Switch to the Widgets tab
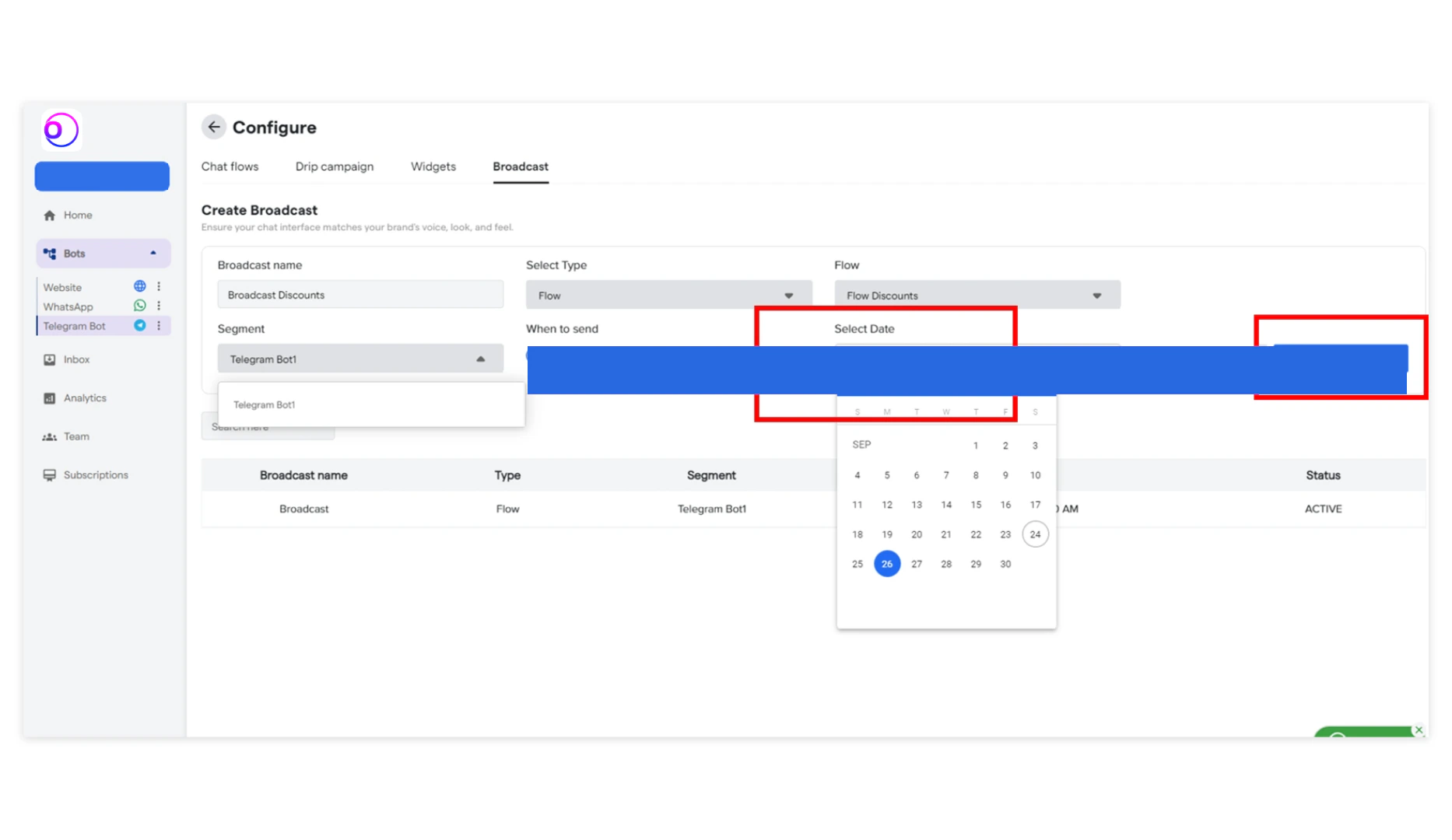1452x840 pixels. (433, 166)
